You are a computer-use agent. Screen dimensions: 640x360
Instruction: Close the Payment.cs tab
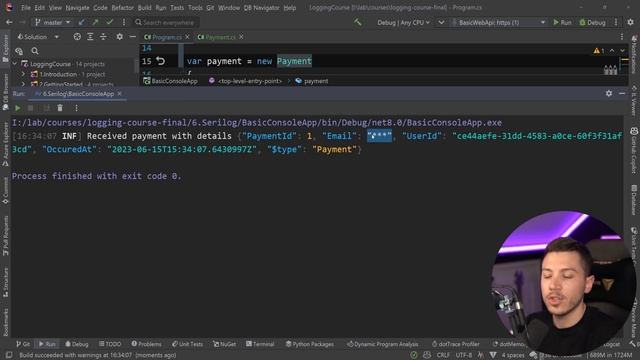(x=241, y=37)
